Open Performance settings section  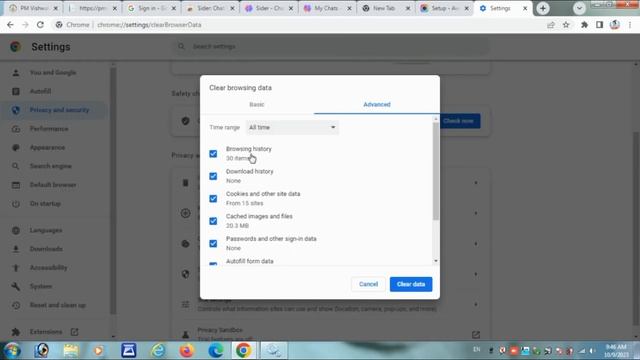click(49, 129)
